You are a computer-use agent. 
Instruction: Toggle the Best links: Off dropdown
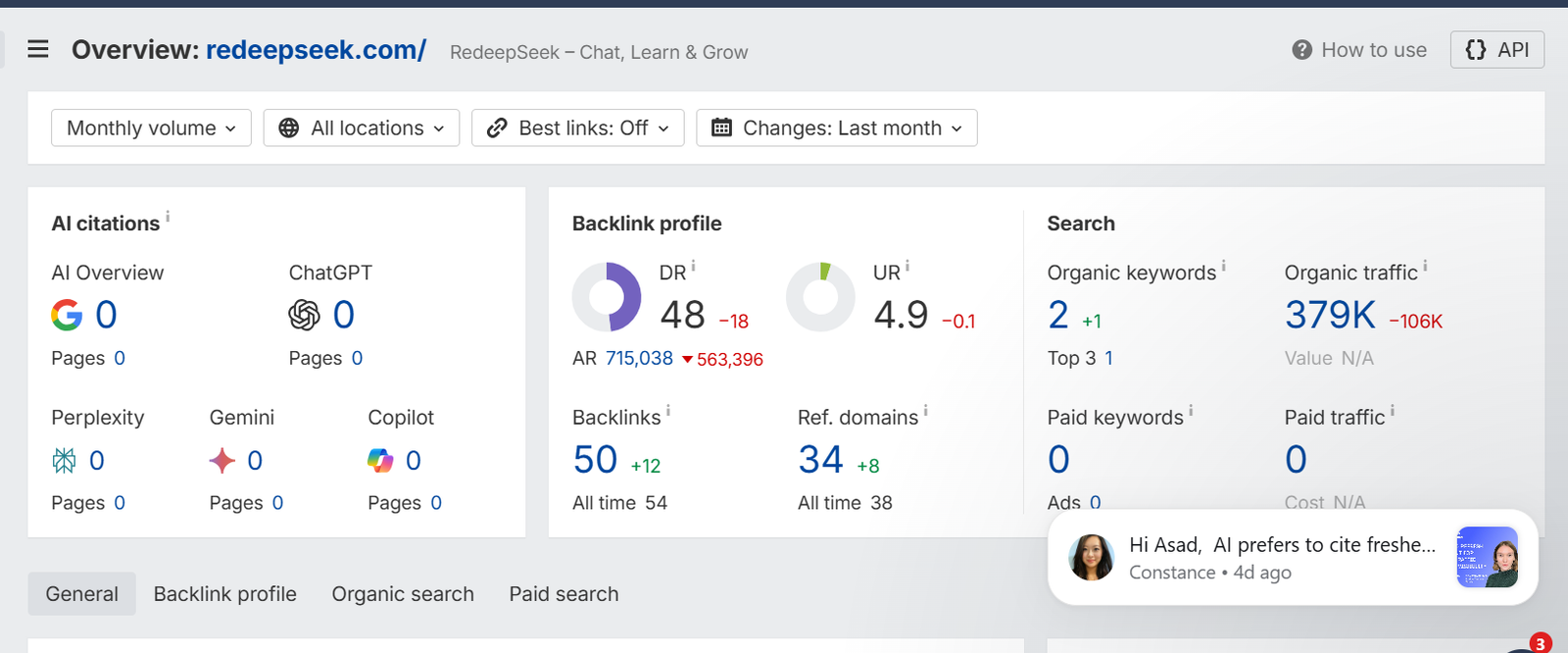(578, 127)
